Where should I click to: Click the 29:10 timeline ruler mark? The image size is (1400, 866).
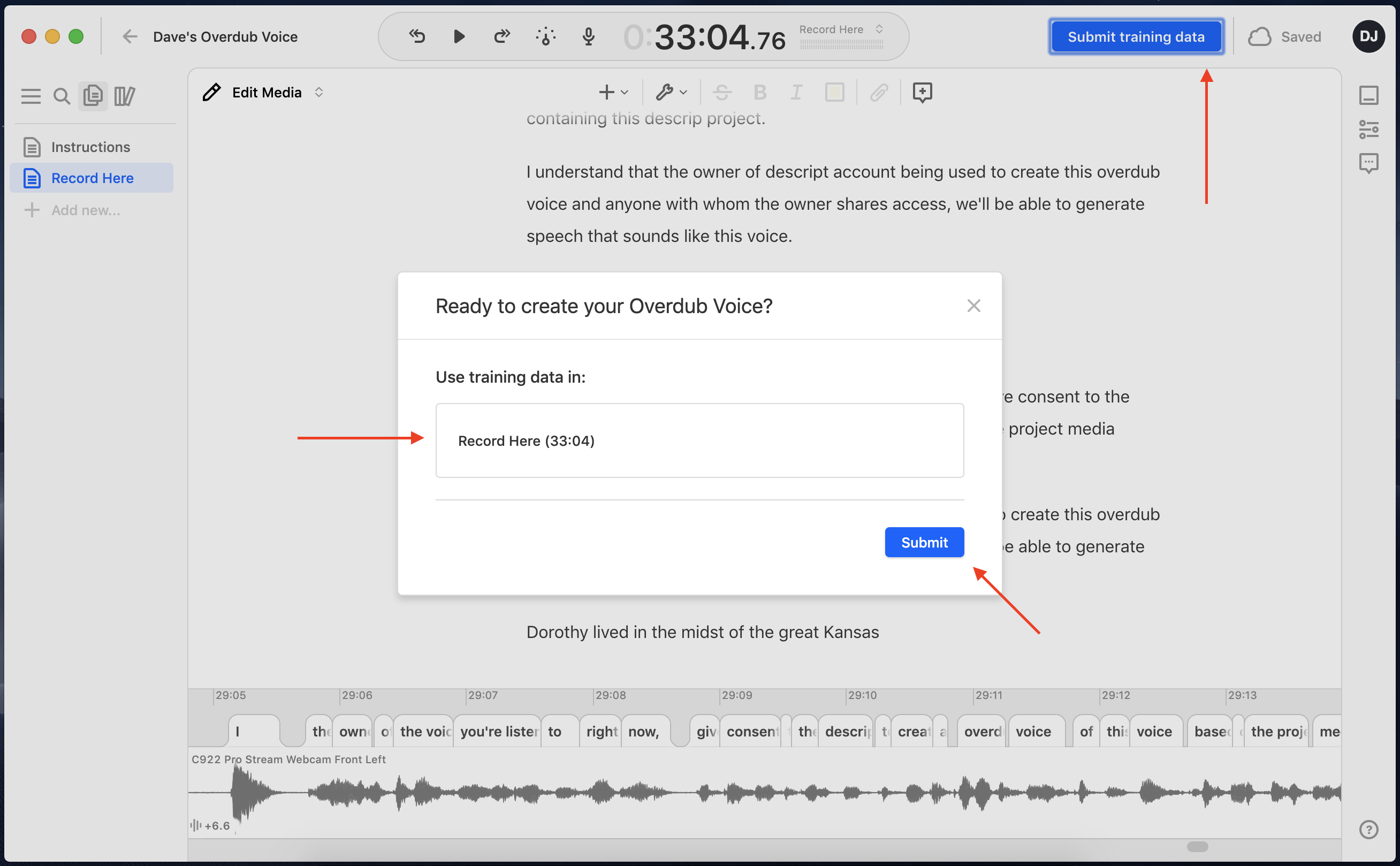click(862, 695)
